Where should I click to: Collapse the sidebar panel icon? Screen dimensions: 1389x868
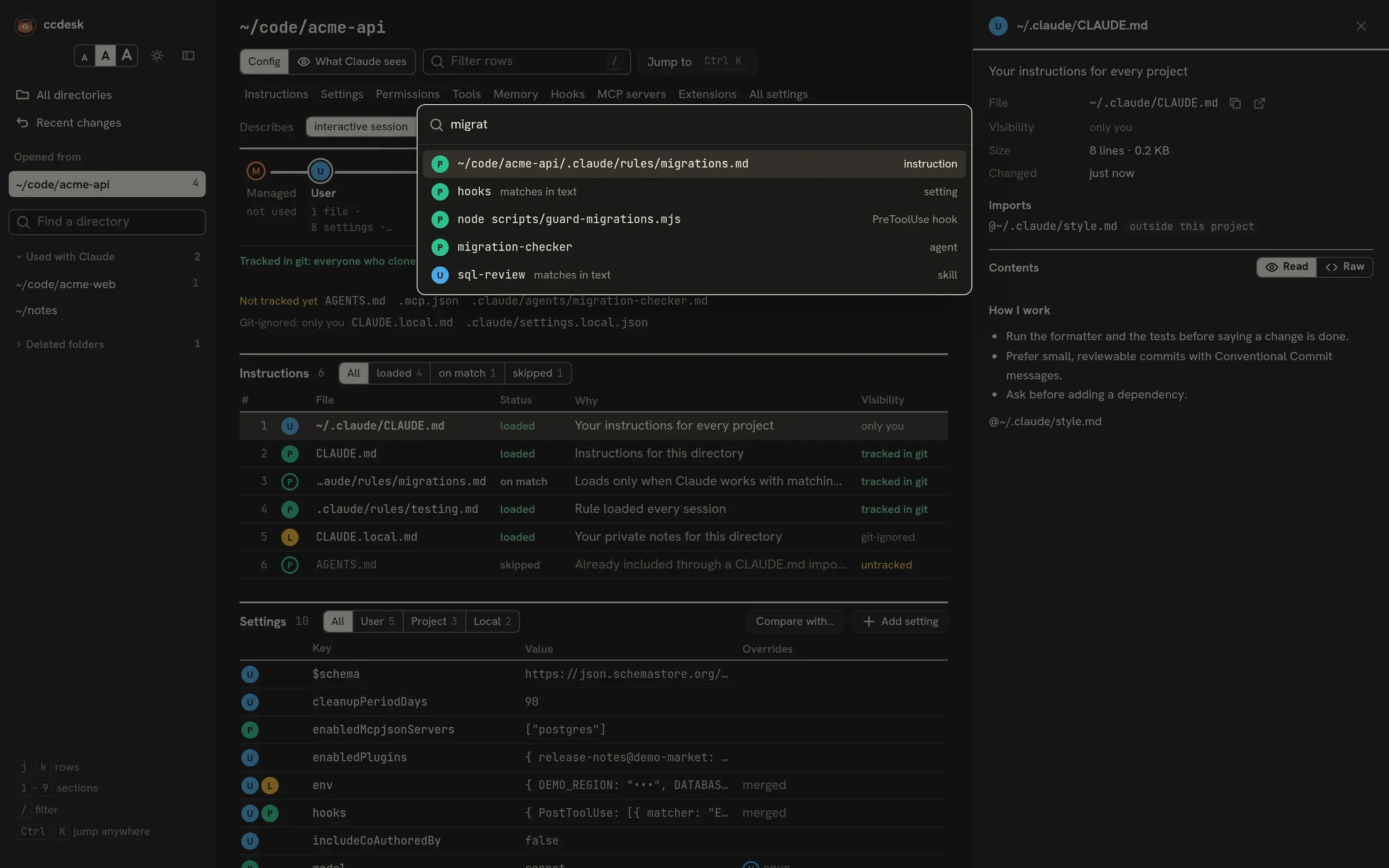[188, 56]
